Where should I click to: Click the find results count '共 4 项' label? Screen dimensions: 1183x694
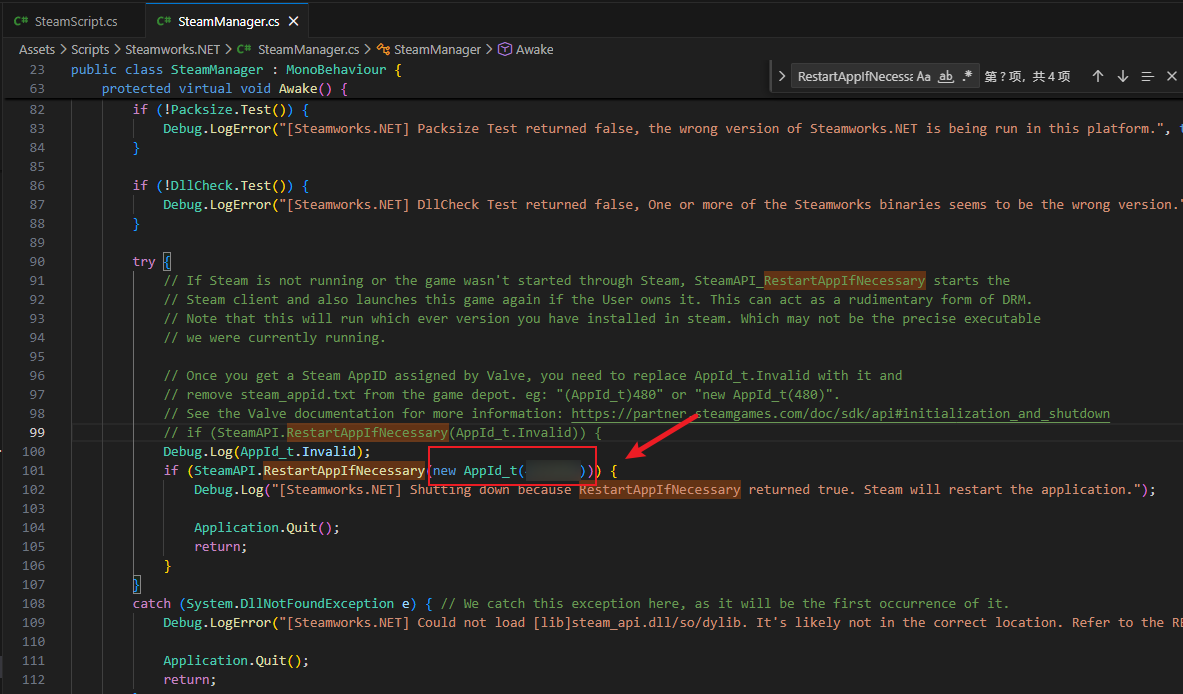tap(1051, 76)
